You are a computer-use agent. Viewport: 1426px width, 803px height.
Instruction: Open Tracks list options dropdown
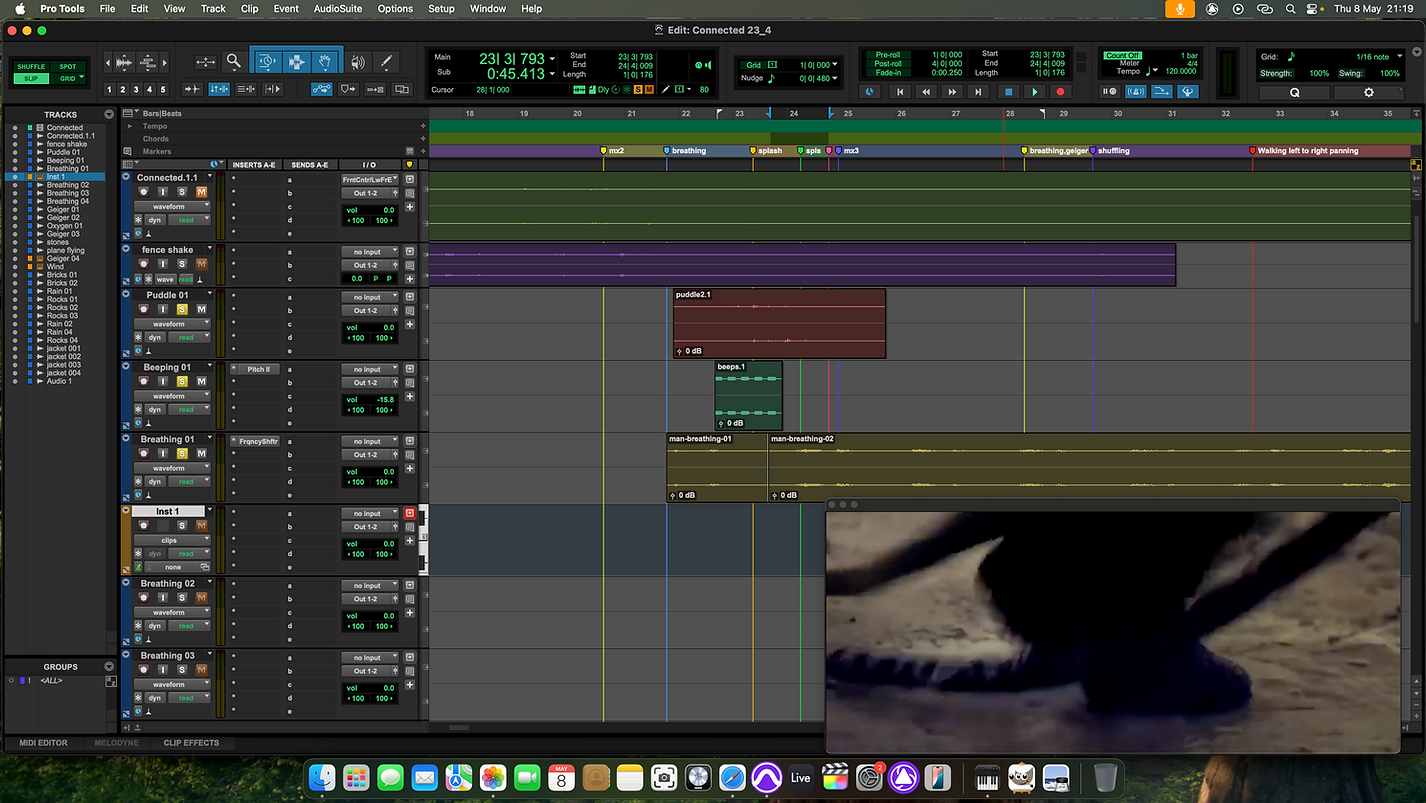click(x=109, y=114)
